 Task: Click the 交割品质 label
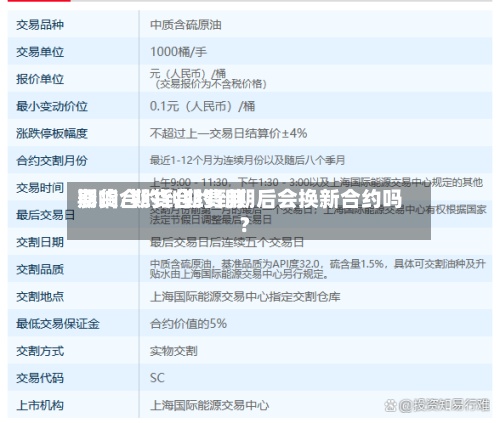pyautogui.click(x=40, y=269)
